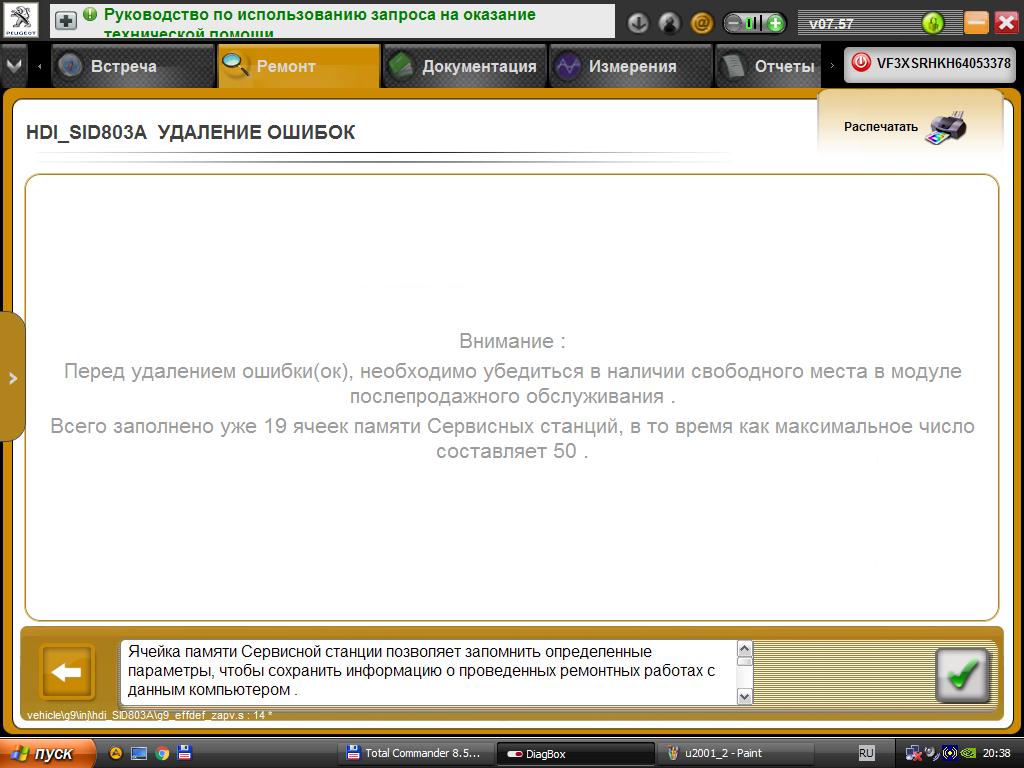Image resolution: width=1024 pixels, height=768 pixels.
Task: Go to the Отчеты tab
Action: coord(768,66)
